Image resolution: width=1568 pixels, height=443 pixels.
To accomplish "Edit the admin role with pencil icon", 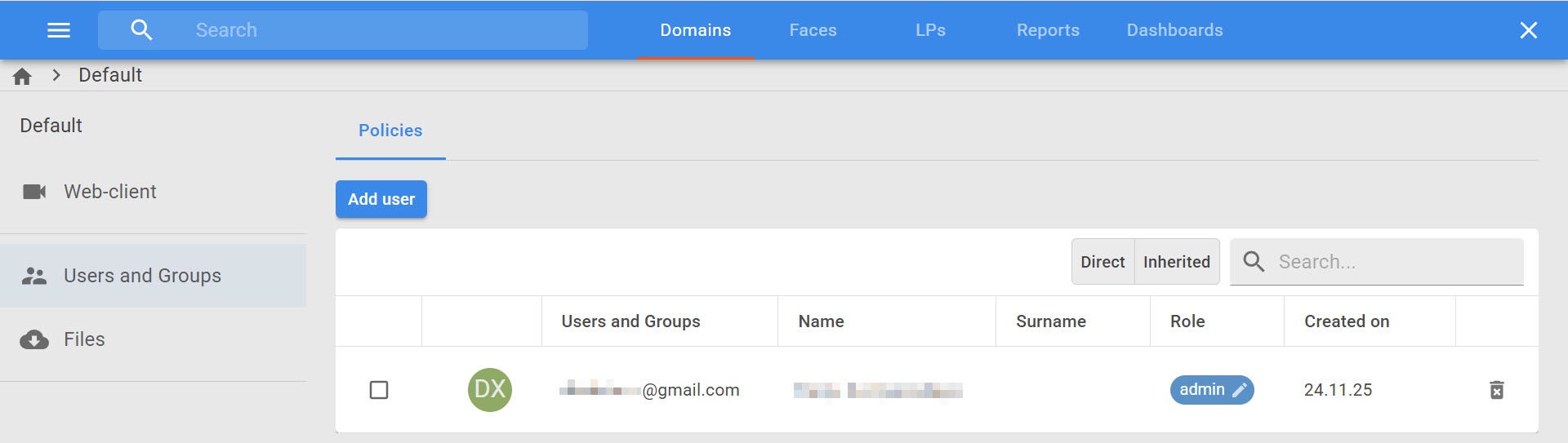I will tap(1240, 390).
